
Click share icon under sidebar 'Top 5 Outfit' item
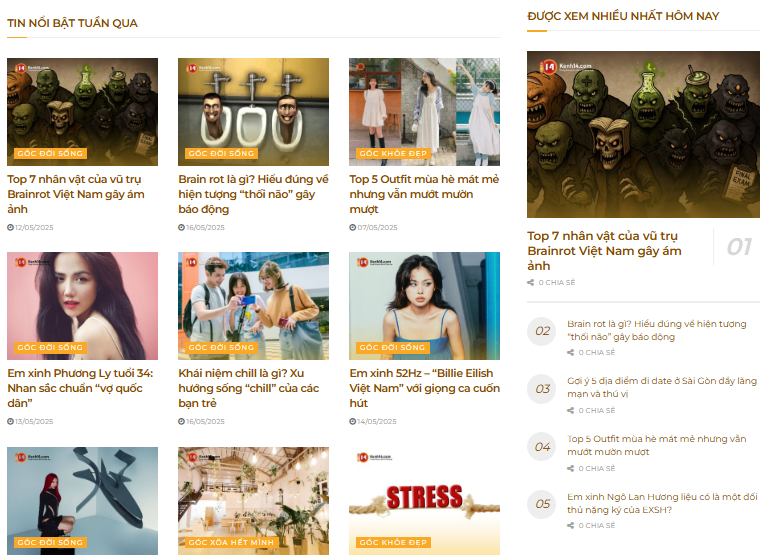(571, 468)
